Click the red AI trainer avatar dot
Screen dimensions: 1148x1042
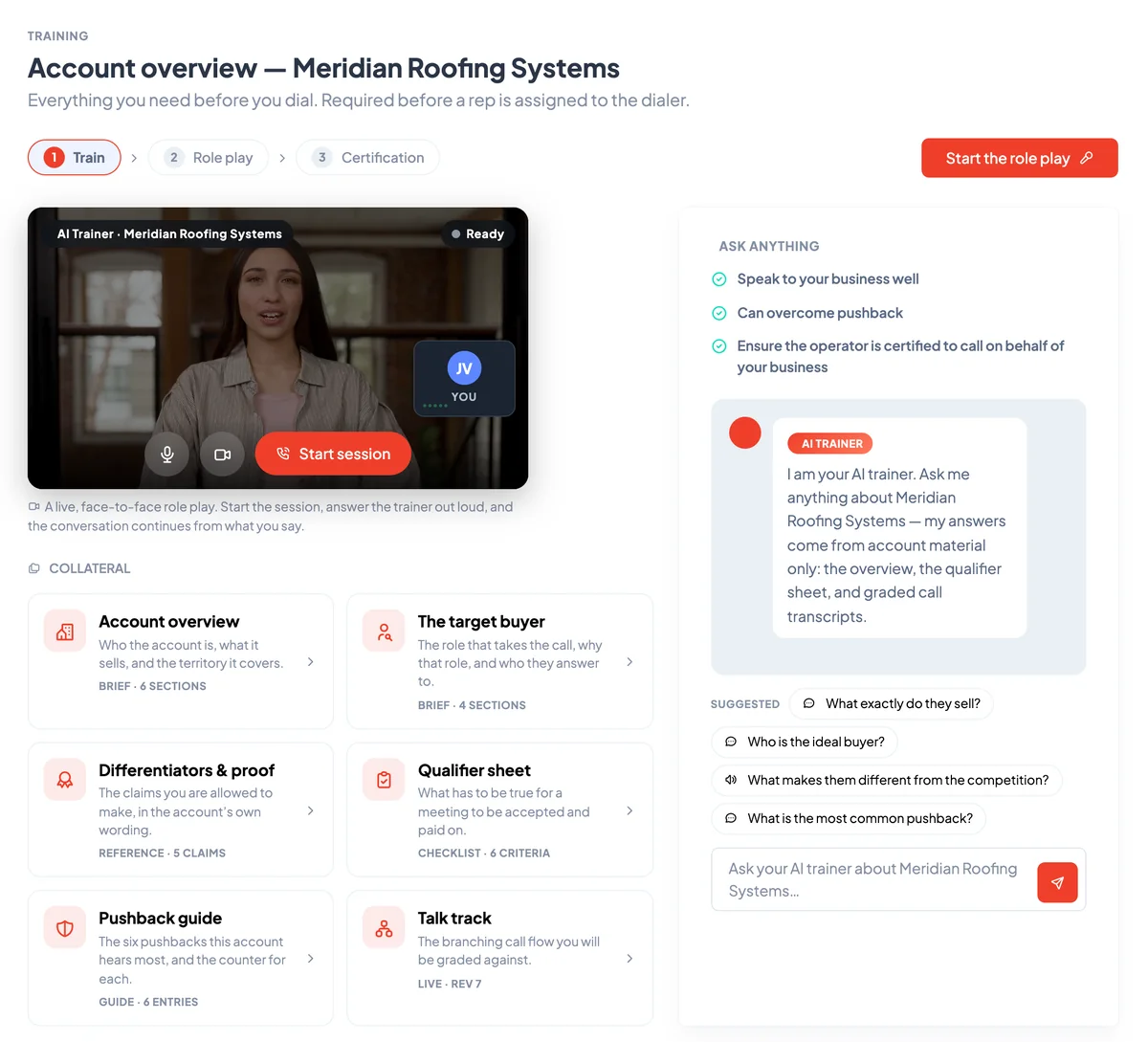745,432
